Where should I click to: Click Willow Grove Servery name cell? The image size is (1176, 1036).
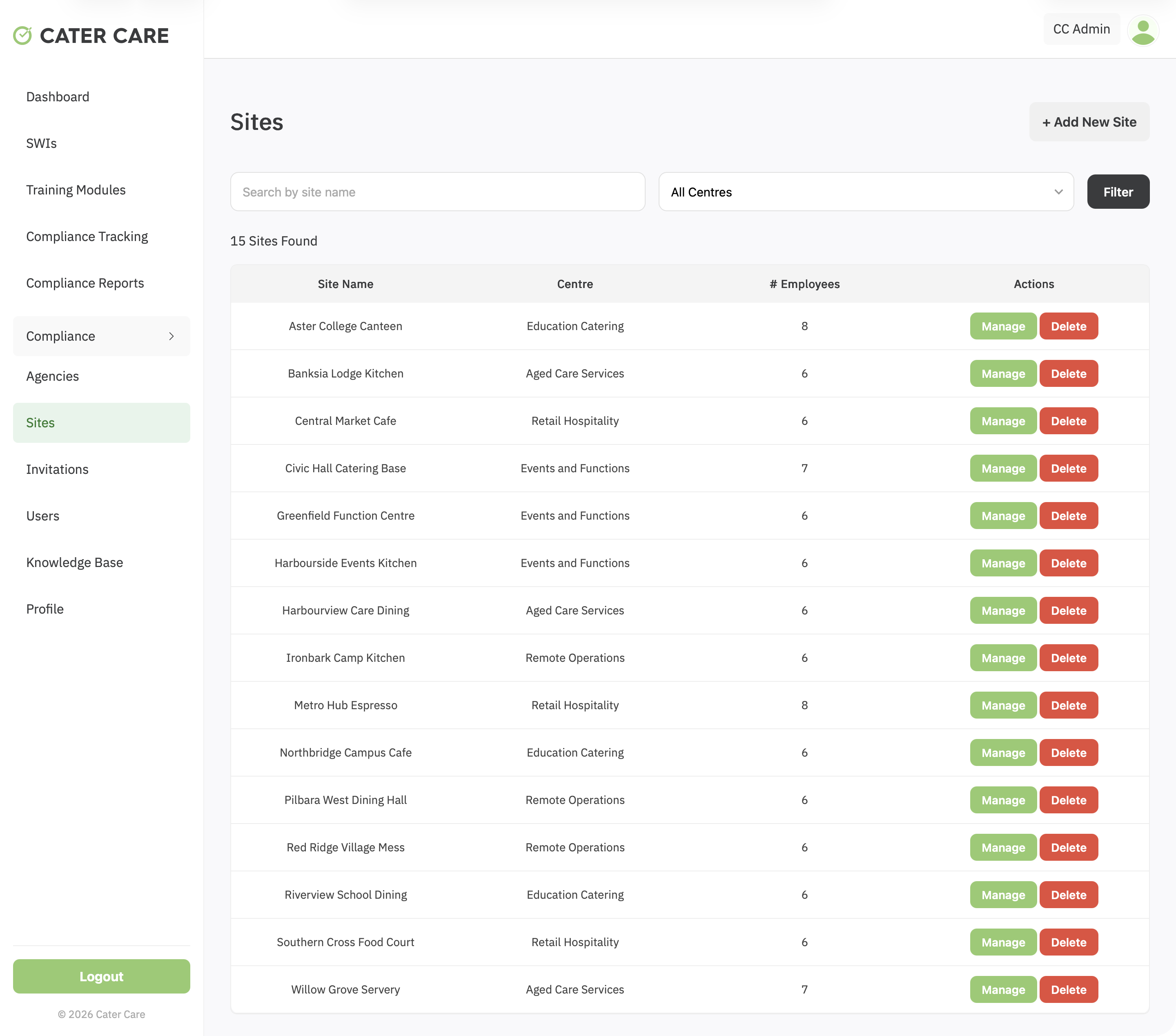coord(345,989)
